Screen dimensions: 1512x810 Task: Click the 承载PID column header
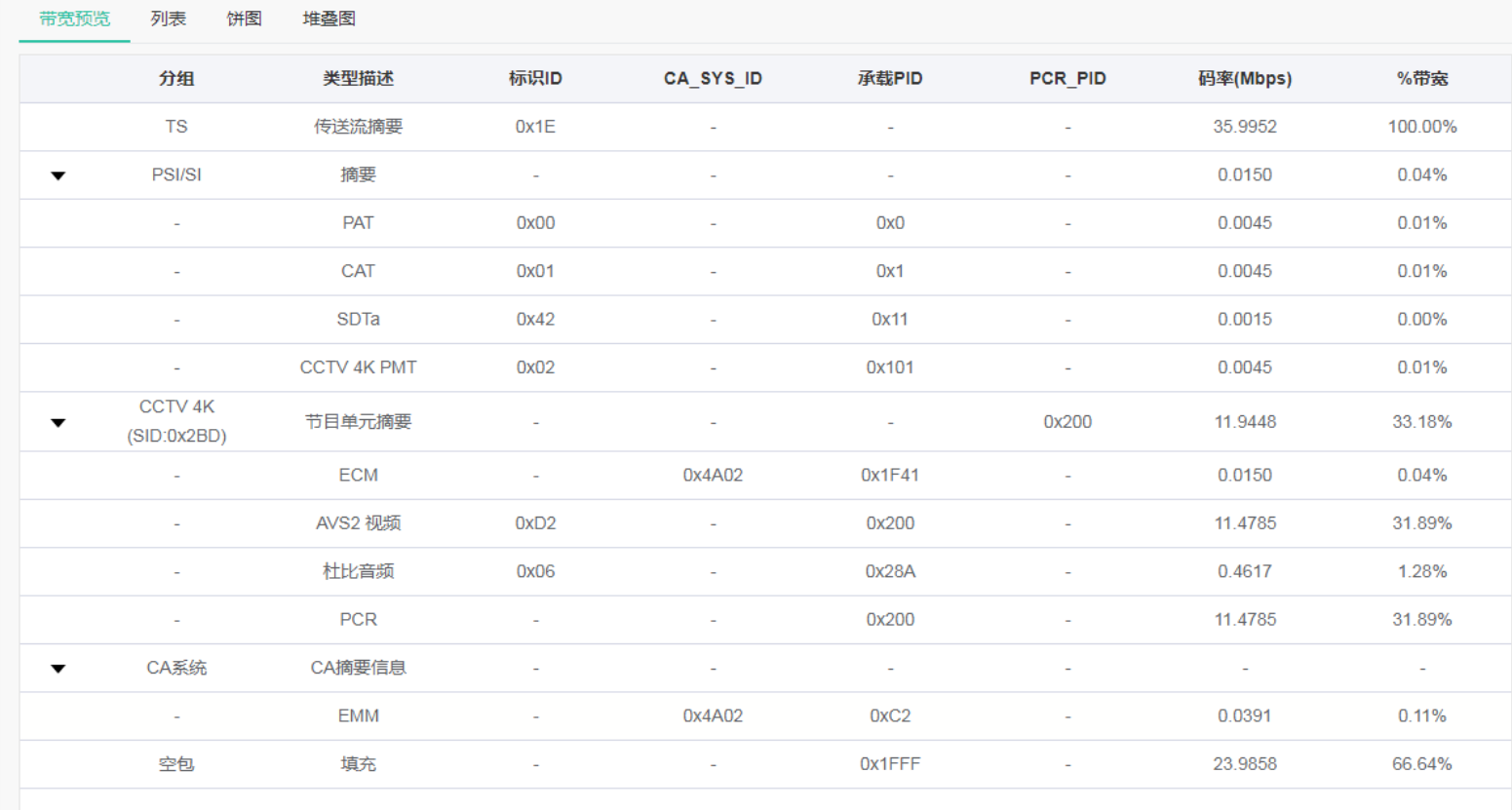coord(890,79)
